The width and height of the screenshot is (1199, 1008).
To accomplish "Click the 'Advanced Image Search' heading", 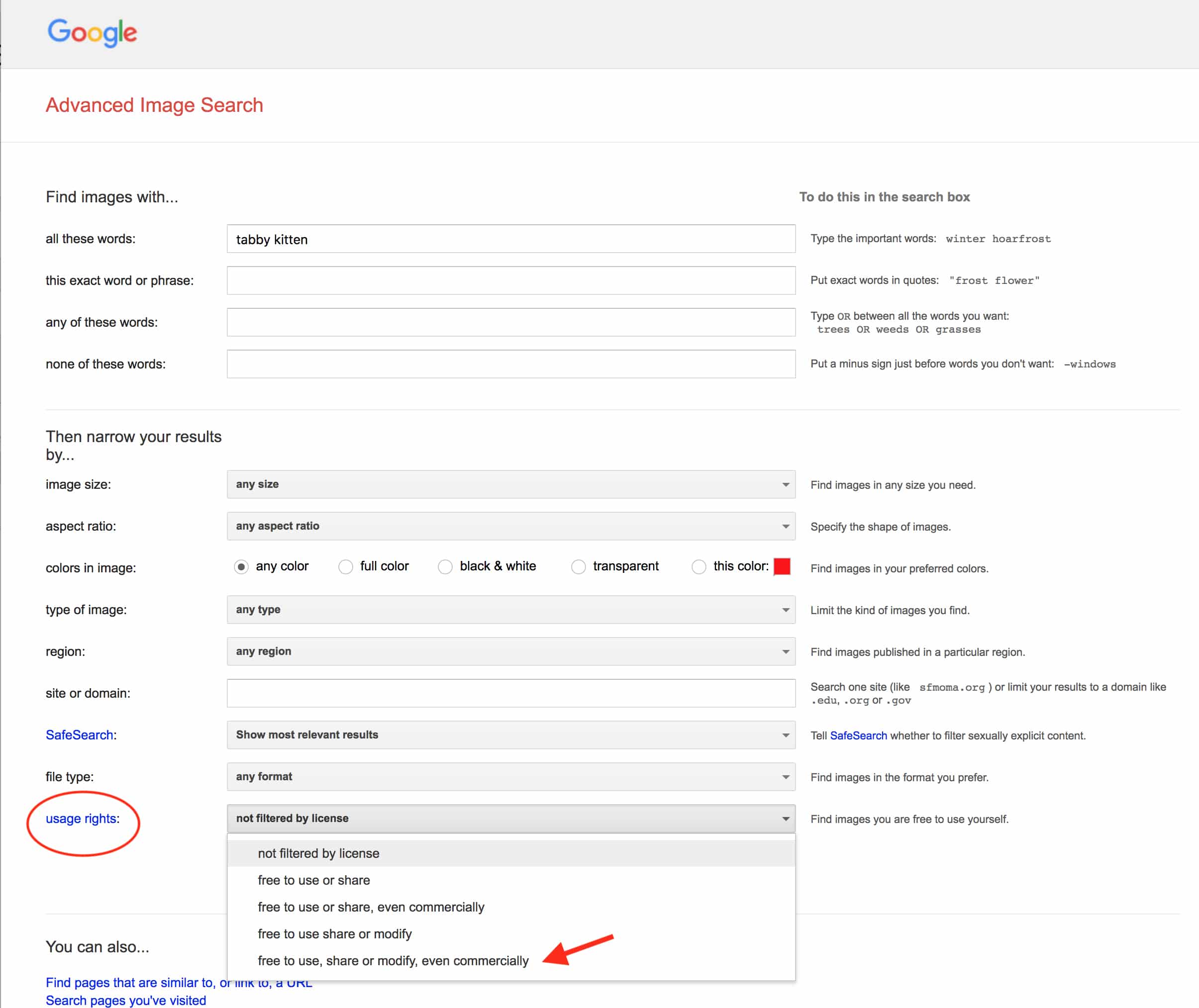I will pyautogui.click(x=154, y=105).
